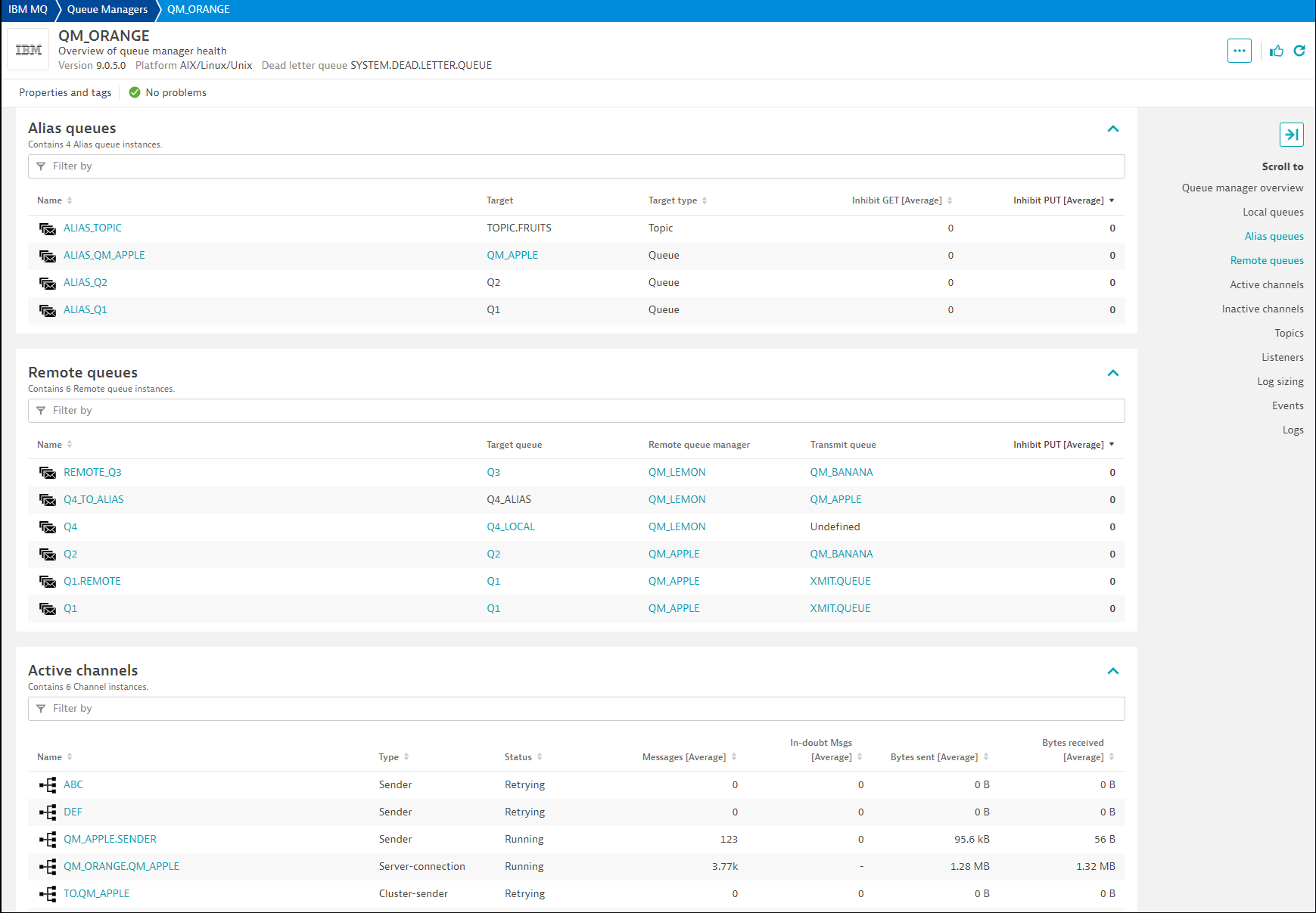Screen dimensions: 1316x913
Task: Open the TO.QM_APPLE channel link
Action: 96,893
